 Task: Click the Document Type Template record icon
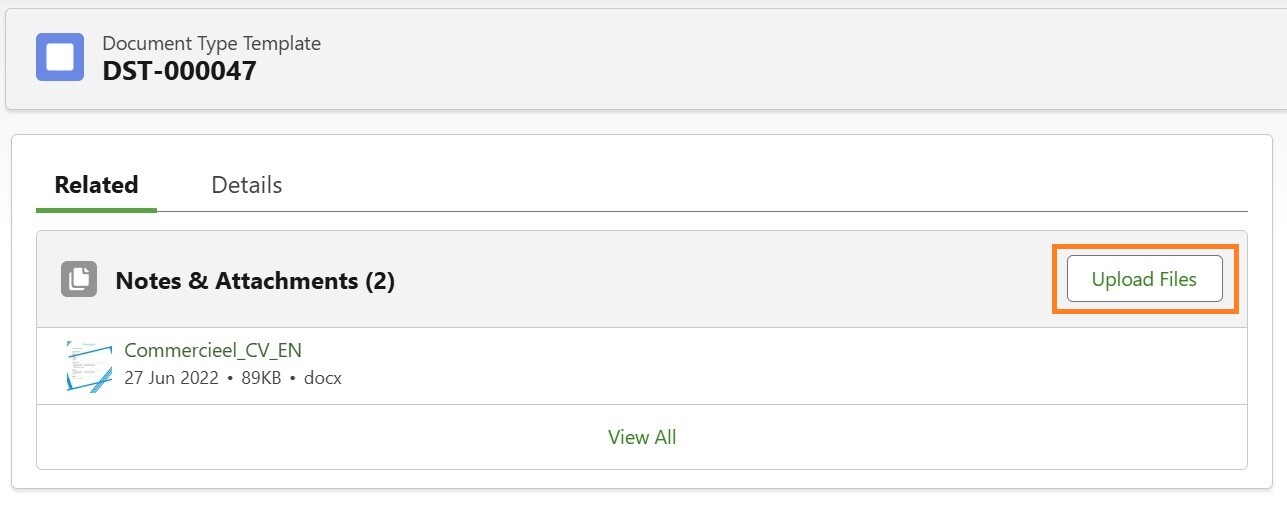[x=60, y=57]
